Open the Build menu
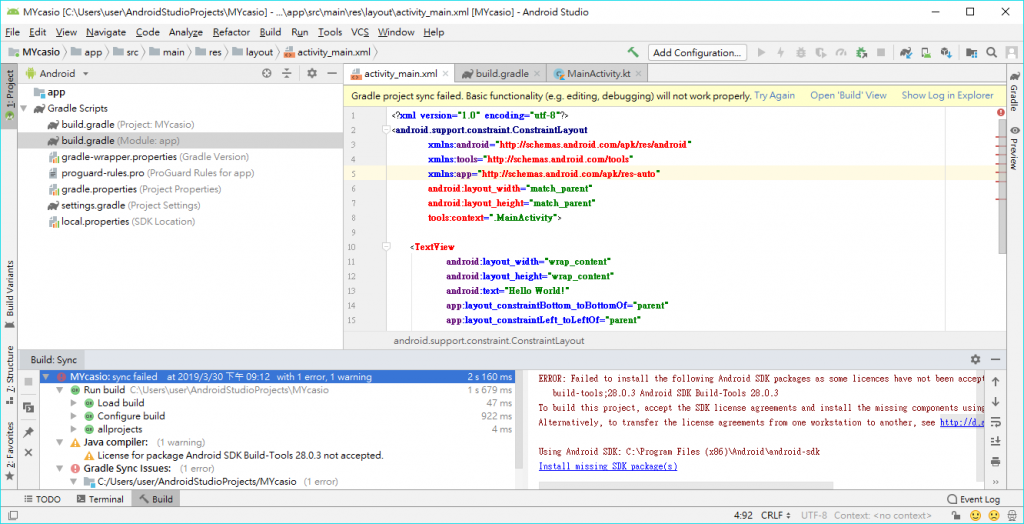Image resolution: width=1024 pixels, height=524 pixels. (270, 32)
